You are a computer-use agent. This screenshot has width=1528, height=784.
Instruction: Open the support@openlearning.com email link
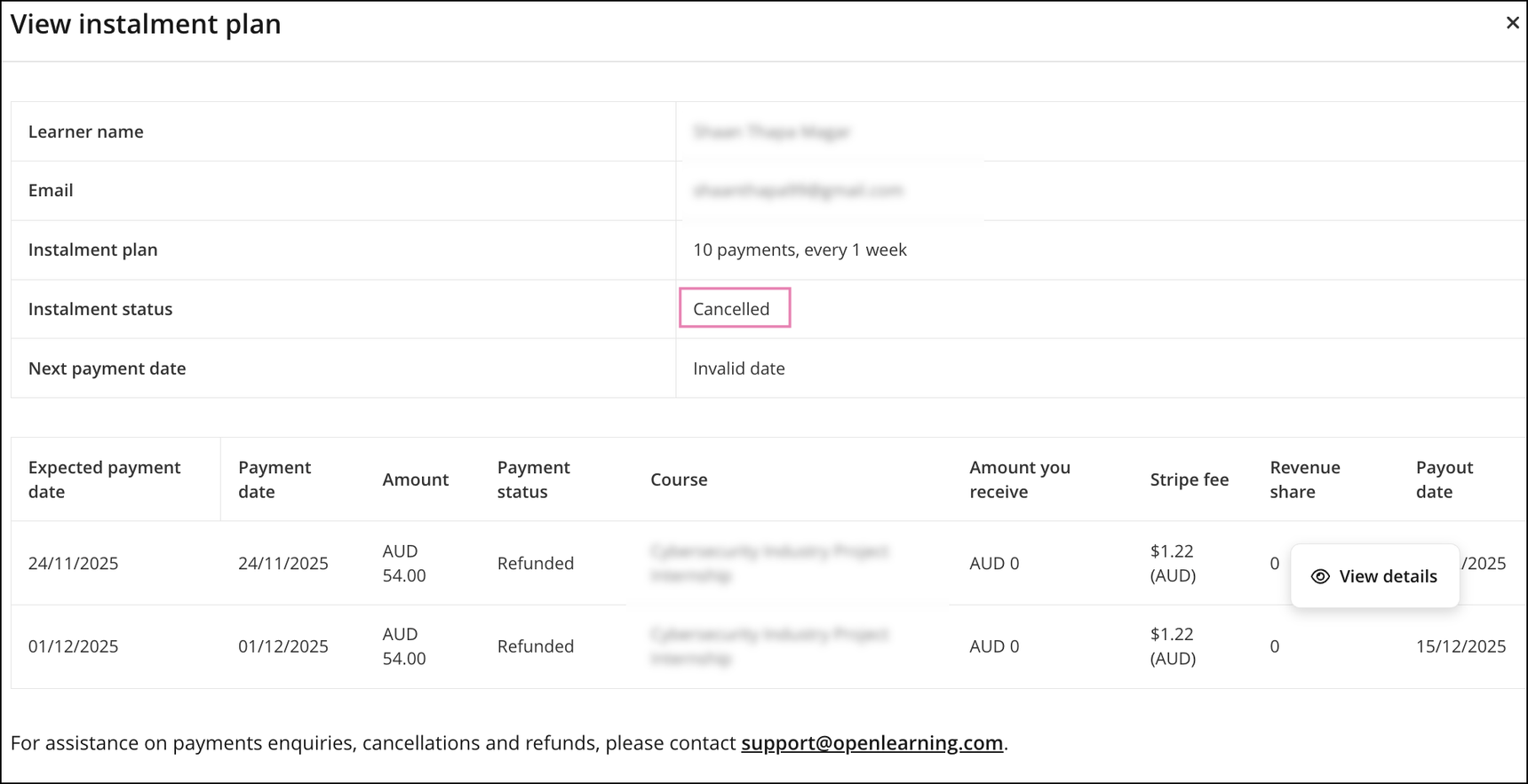pyautogui.click(x=871, y=742)
